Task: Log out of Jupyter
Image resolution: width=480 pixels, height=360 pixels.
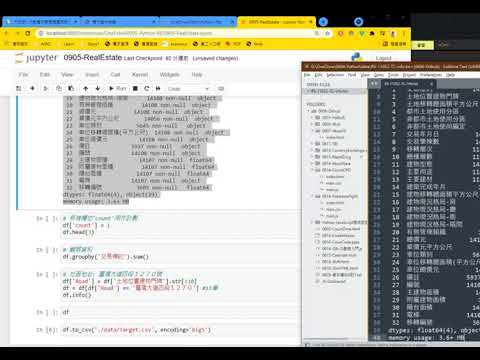Action: click(x=383, y=58)
